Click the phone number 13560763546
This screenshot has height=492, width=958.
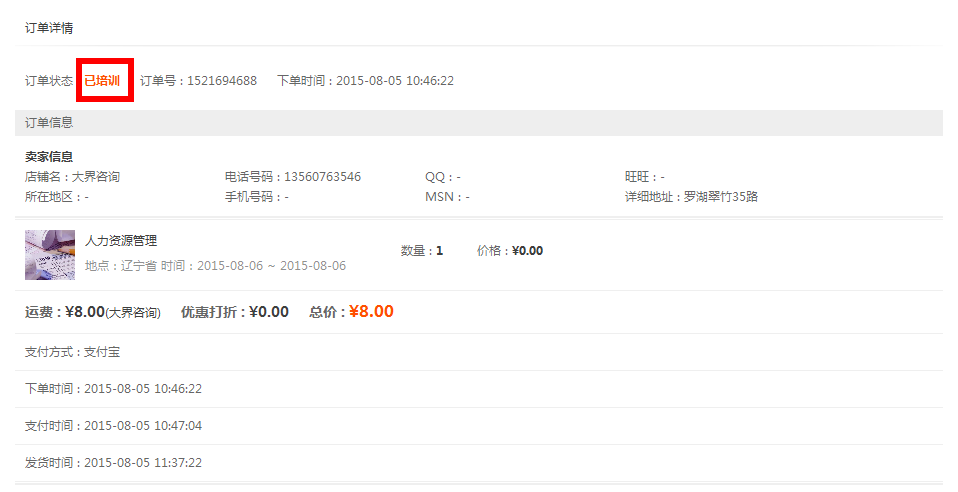[x=322, y=177]
